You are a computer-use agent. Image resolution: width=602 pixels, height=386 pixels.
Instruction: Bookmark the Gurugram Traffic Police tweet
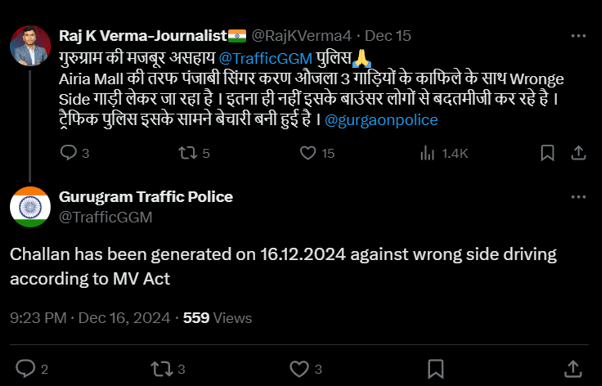click(436, 369)
